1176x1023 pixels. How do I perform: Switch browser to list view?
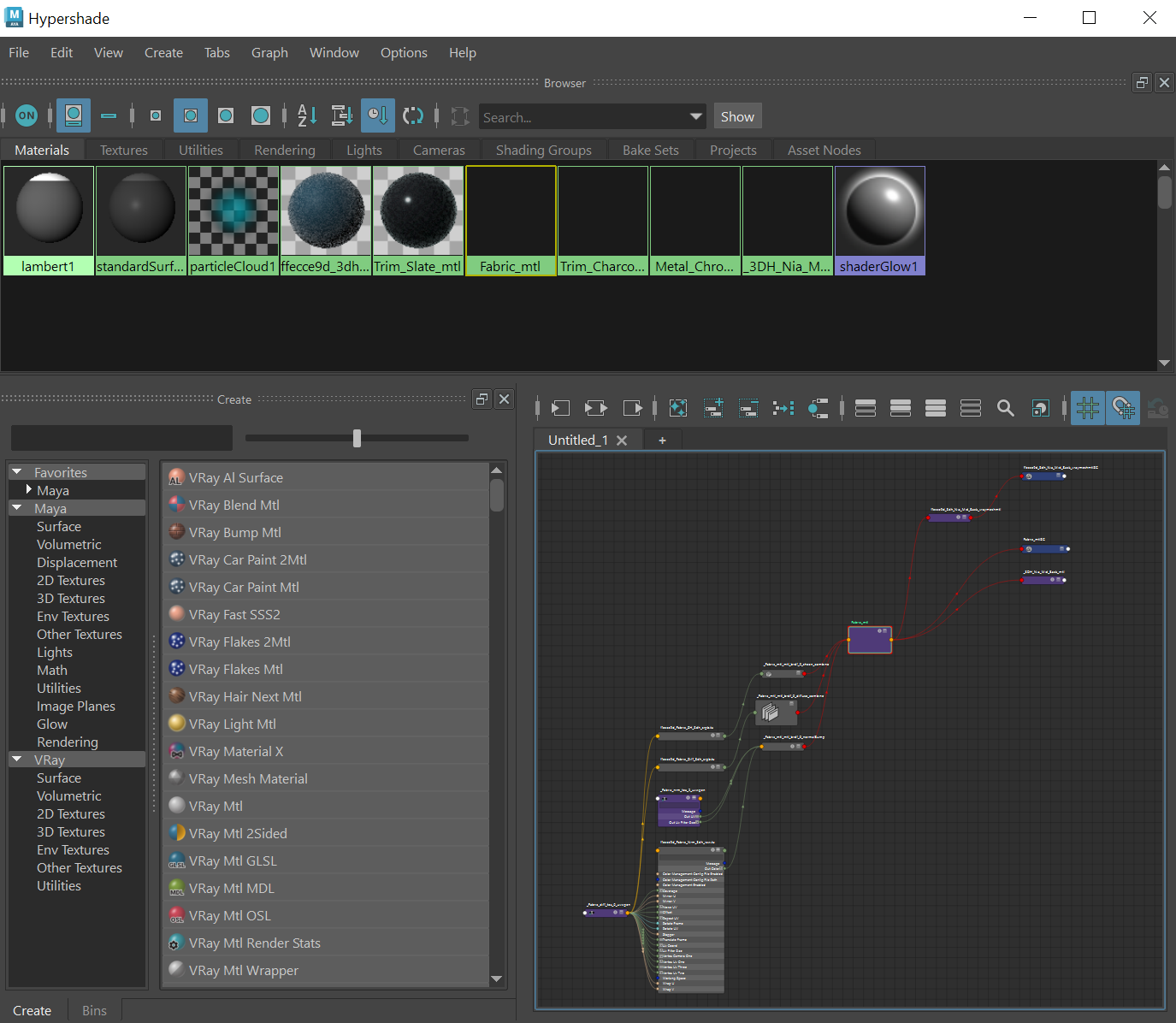[x=109, y=115]
